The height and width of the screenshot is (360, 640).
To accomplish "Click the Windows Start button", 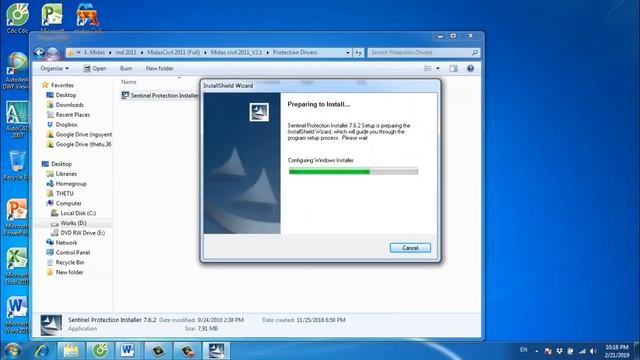I will point(12,351).
